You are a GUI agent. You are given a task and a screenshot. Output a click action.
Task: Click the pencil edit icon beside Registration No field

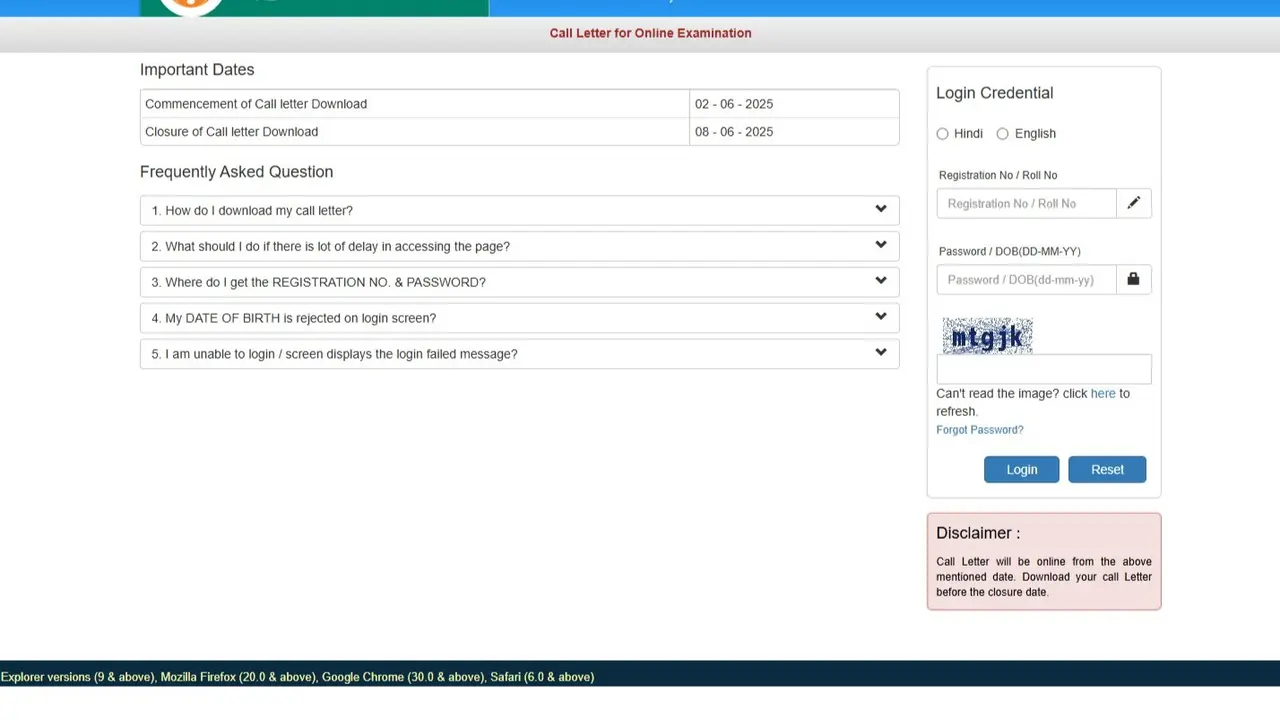coord(1133,203)
